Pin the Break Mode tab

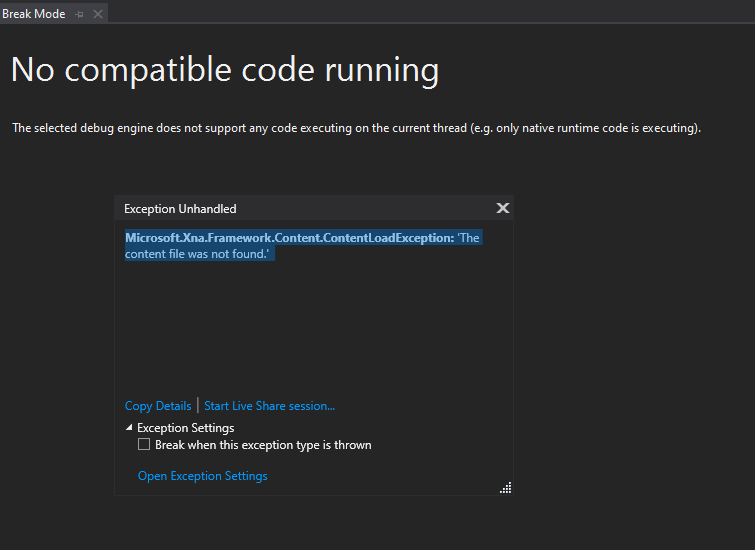coord(79,14)
